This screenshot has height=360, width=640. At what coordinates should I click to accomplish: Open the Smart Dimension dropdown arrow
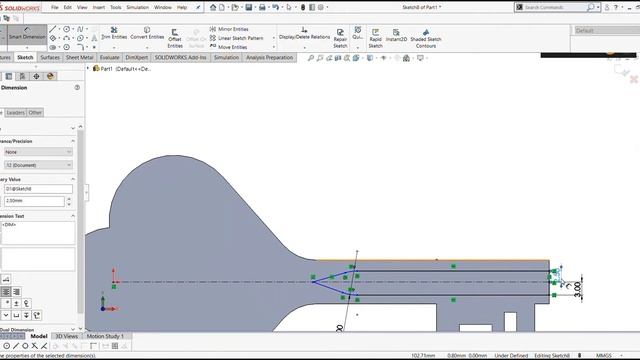[27, 48]
